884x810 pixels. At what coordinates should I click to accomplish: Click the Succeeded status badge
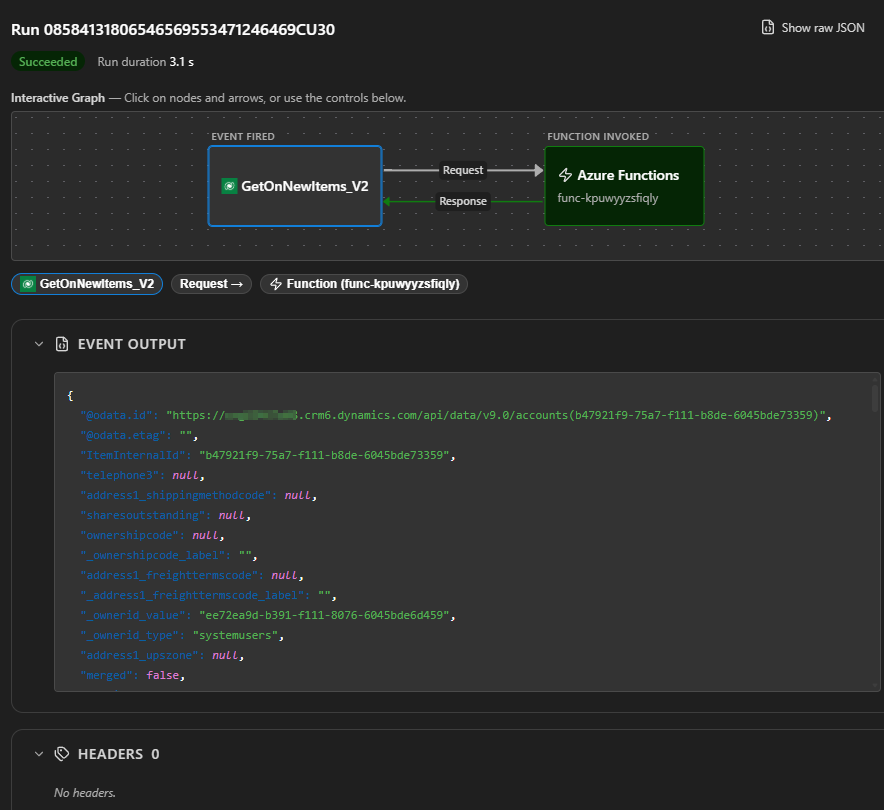(x=48, y=61)
